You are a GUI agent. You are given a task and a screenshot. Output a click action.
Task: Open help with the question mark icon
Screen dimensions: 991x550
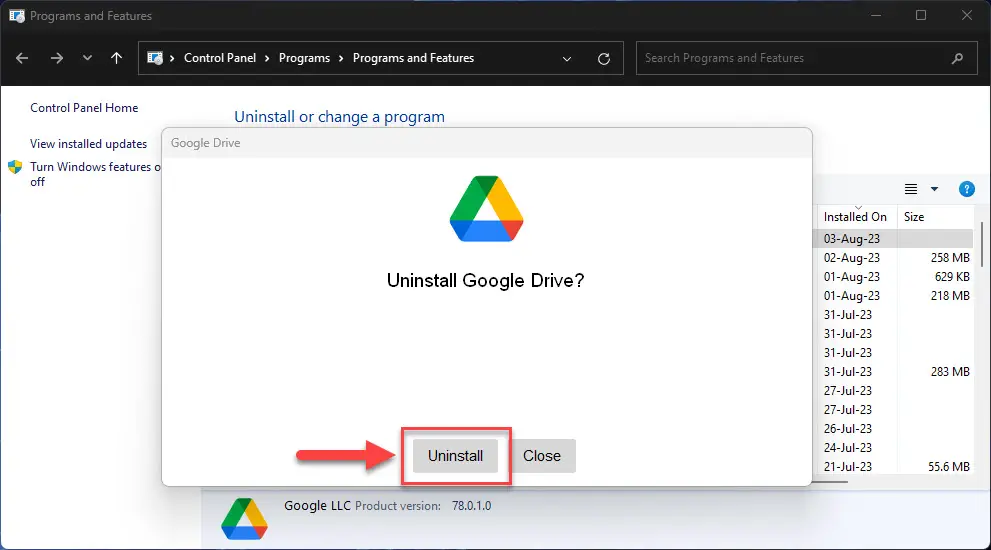966,189
